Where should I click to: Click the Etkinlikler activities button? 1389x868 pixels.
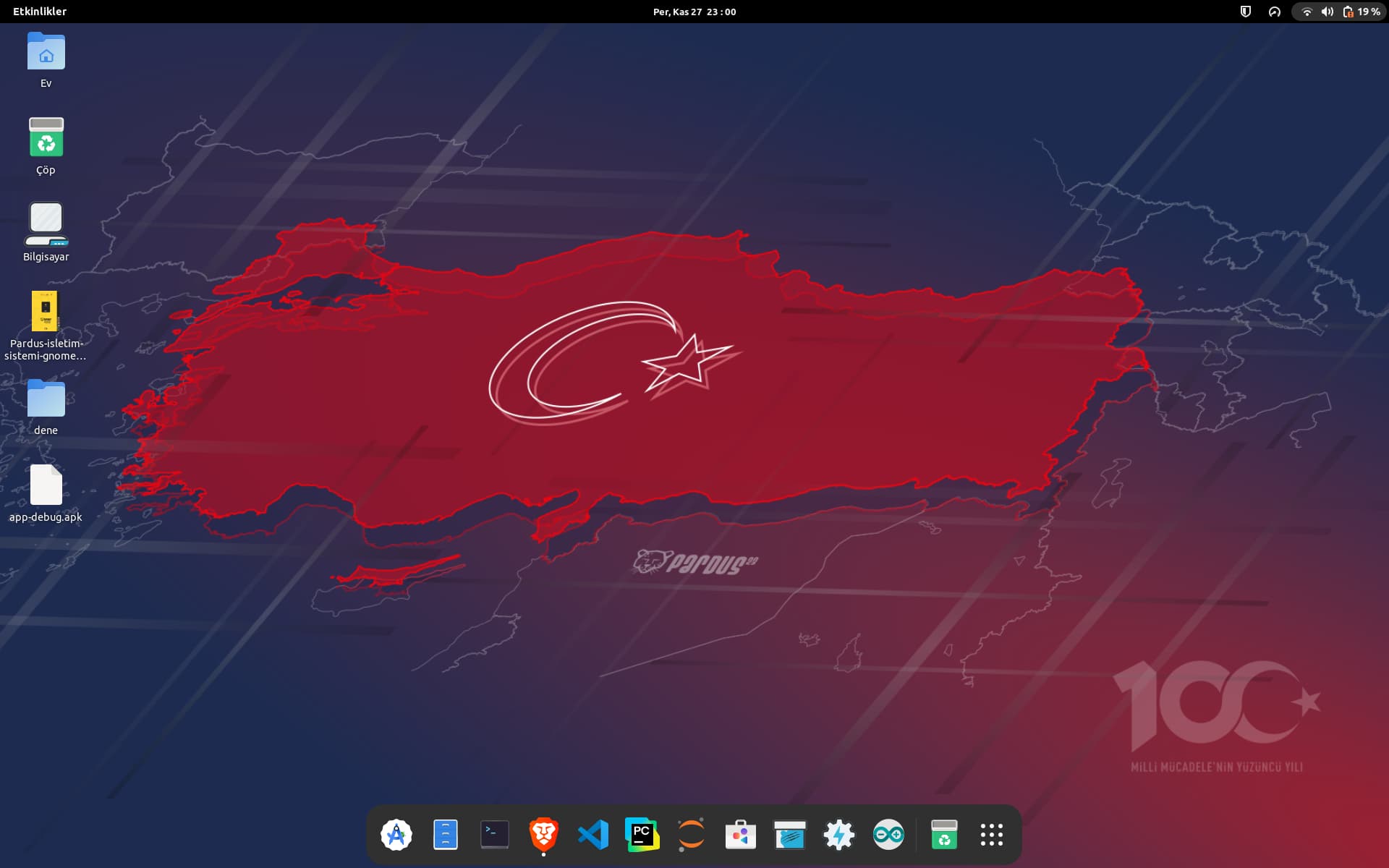(40, 12)
